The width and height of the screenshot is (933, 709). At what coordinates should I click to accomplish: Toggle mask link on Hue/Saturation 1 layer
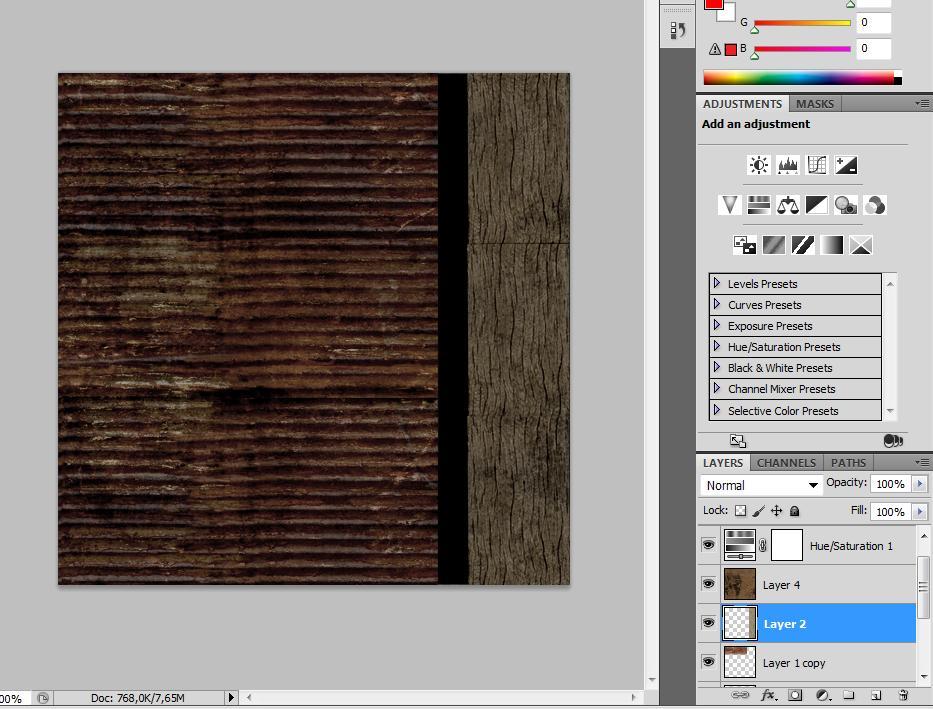click(763, 545)
